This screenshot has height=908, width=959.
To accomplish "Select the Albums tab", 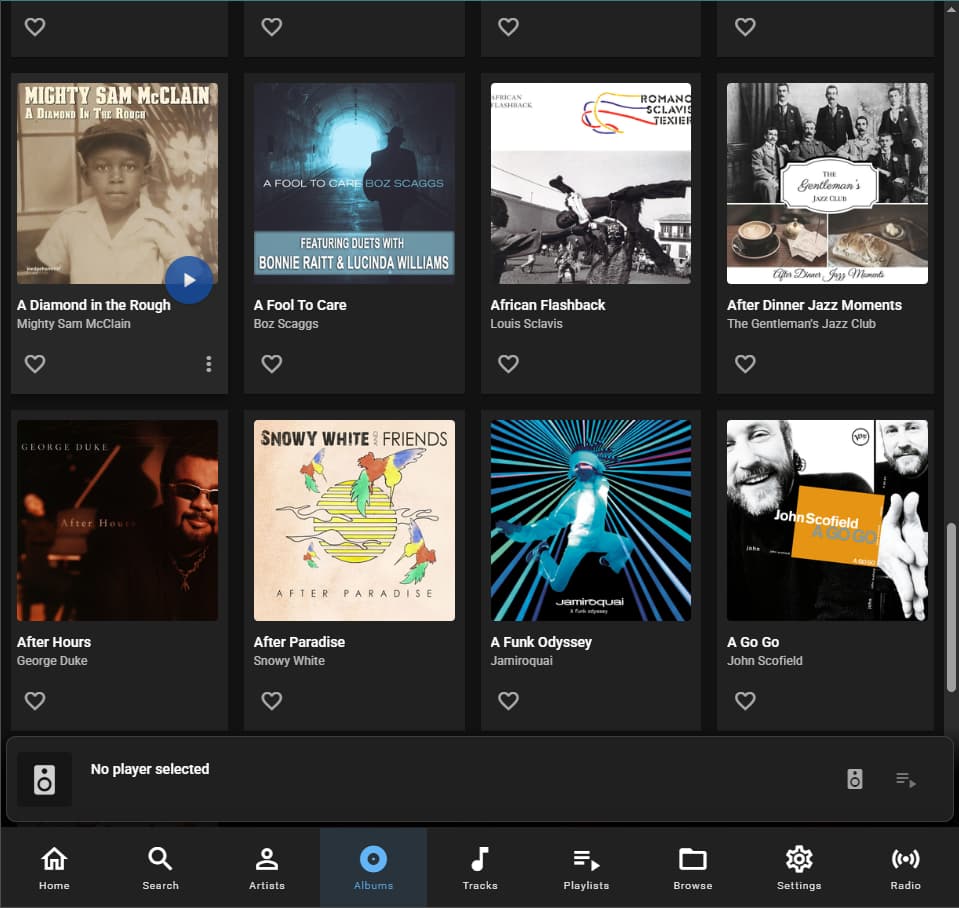I will [373, 868].
